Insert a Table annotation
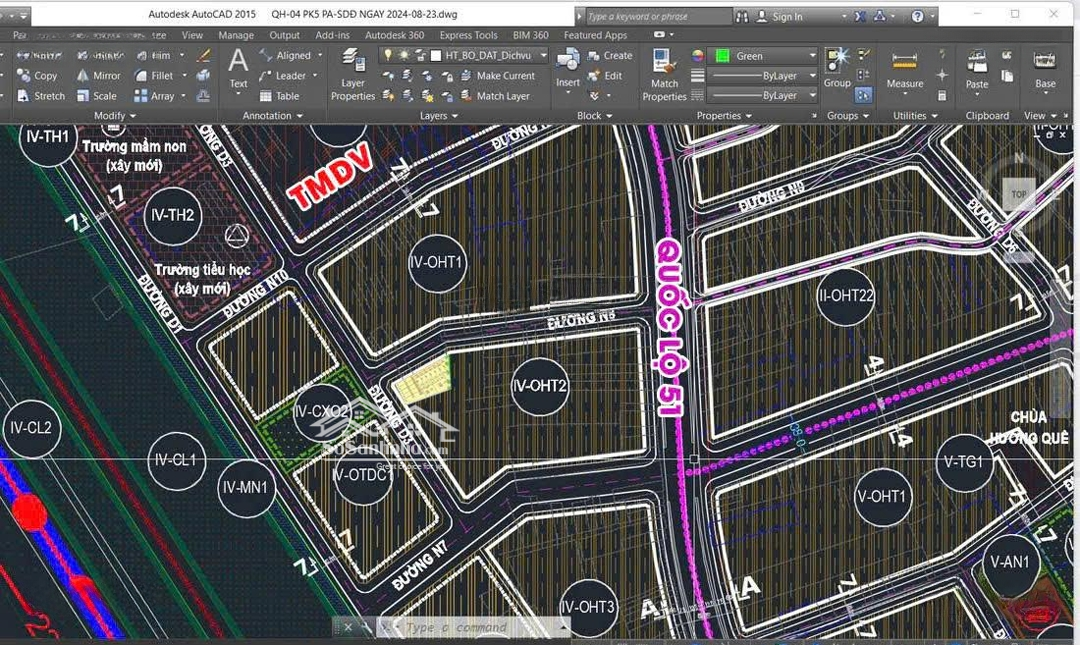This screenshot has width=1080, height=645. tap(279, 96)
